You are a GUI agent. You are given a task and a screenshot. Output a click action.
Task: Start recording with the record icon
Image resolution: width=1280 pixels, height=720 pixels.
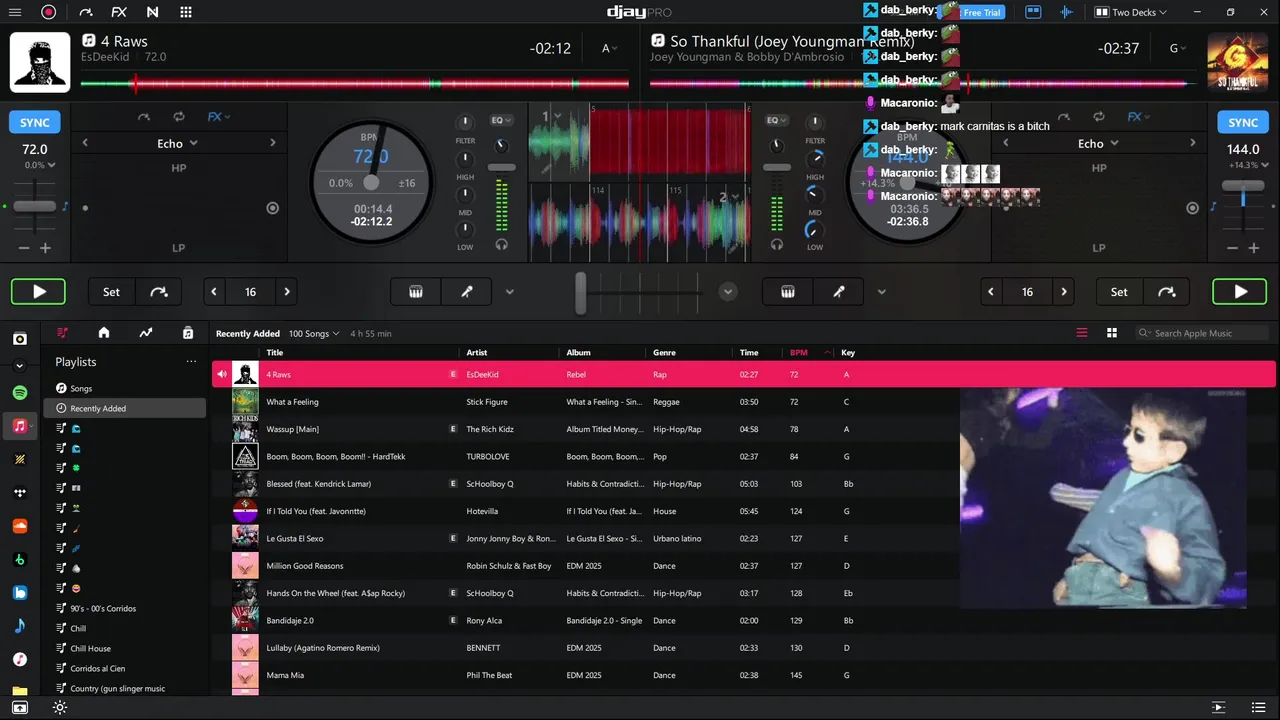tap(49, 12)
